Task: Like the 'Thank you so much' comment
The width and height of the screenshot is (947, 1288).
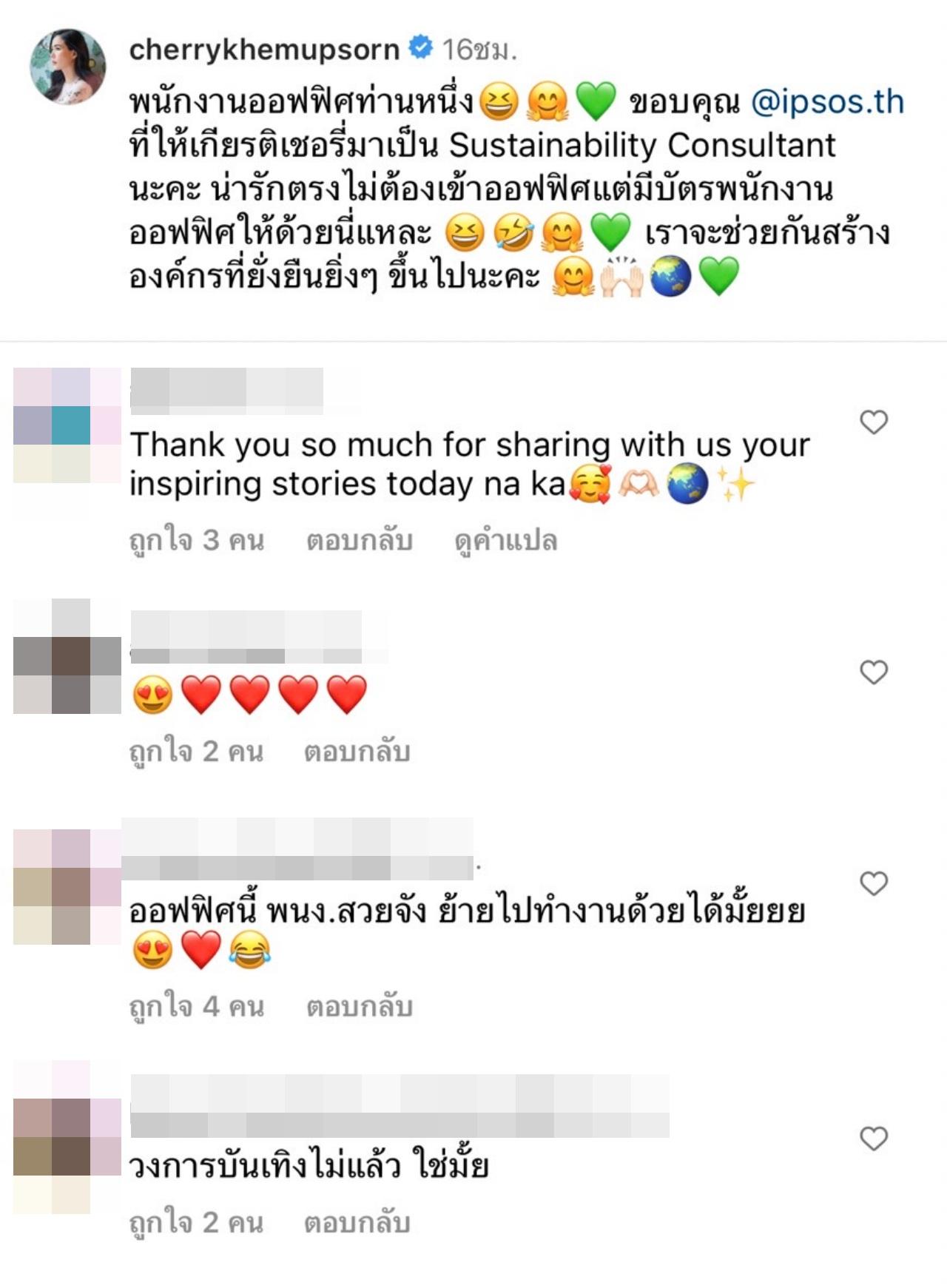Action: pos(874,422)
